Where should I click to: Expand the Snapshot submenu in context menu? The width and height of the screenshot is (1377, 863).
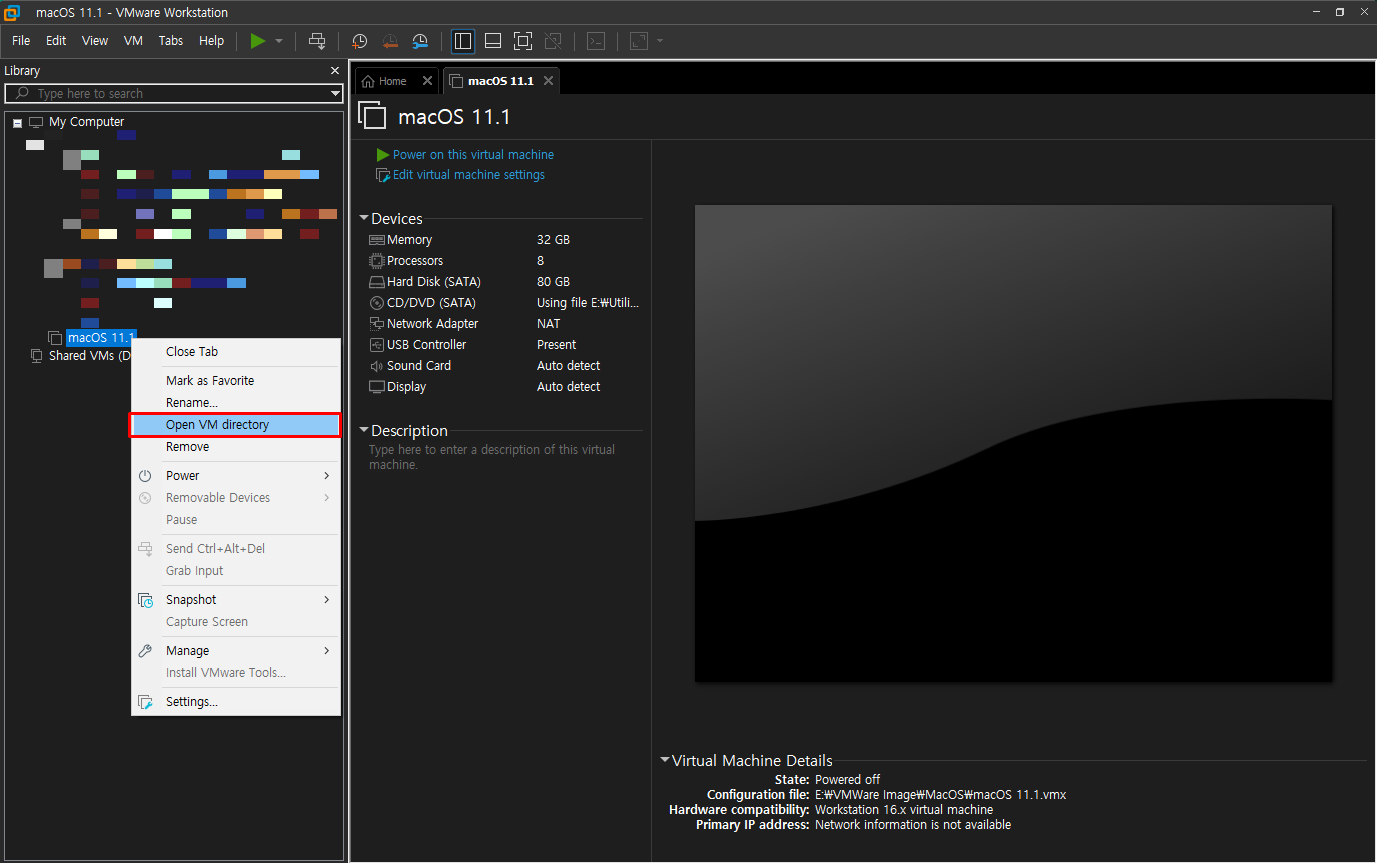coord(235,600)
